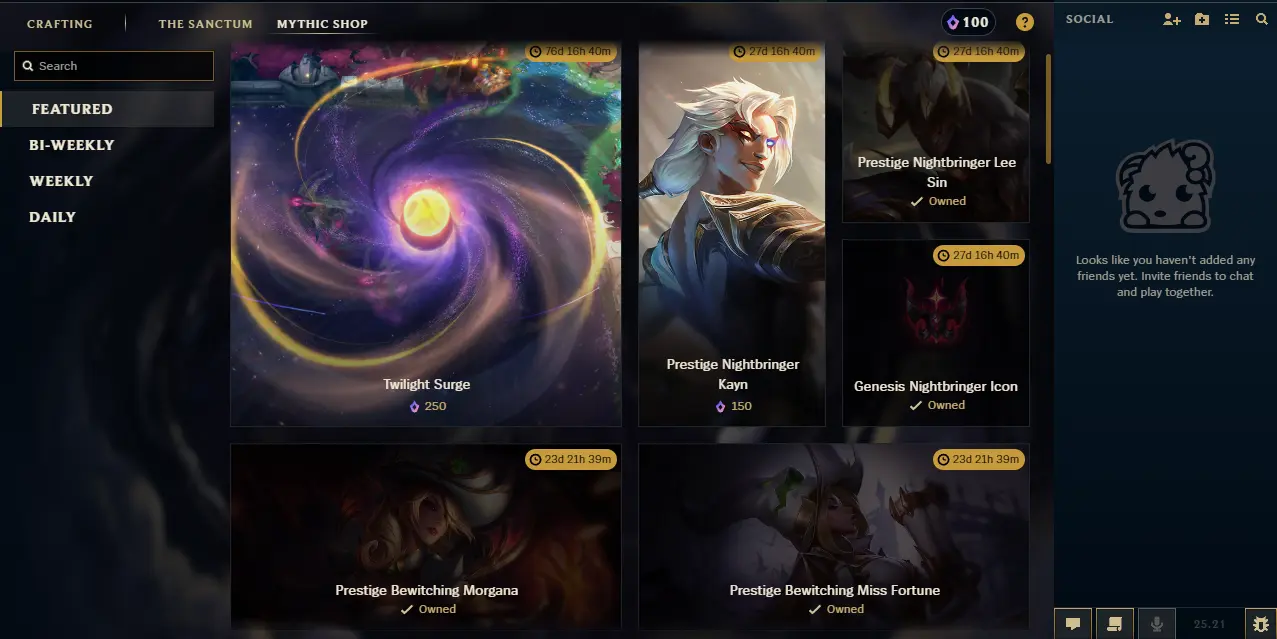The height and width of the screenshot is (639, 1277).
Task: Click the help question mark icon
Action: 1024,22
